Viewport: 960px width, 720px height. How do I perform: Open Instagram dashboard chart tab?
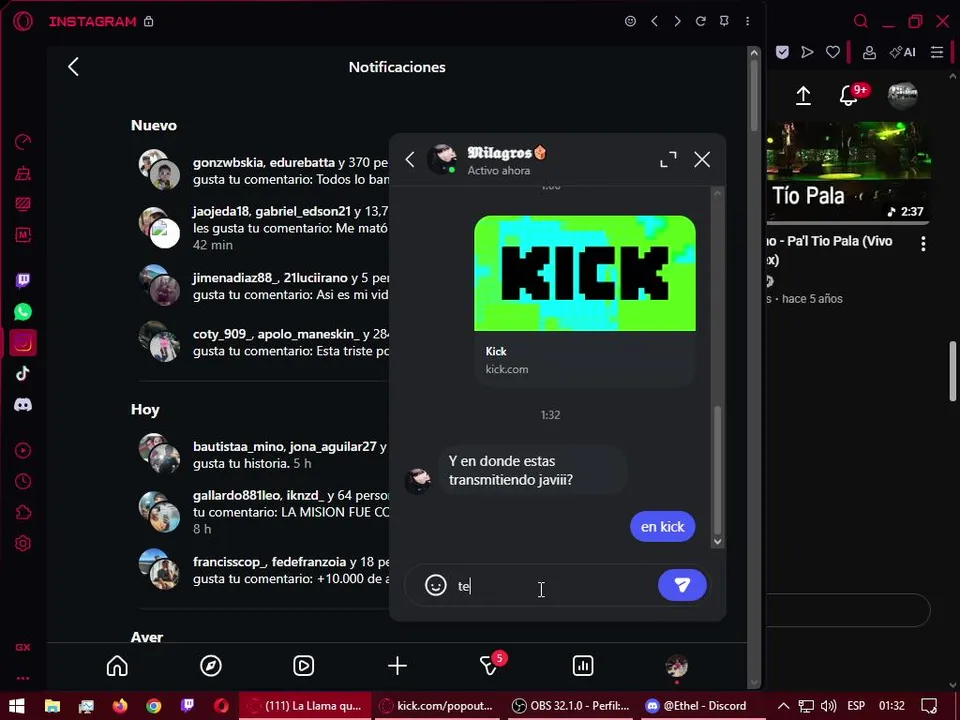[x=583, y=666]
